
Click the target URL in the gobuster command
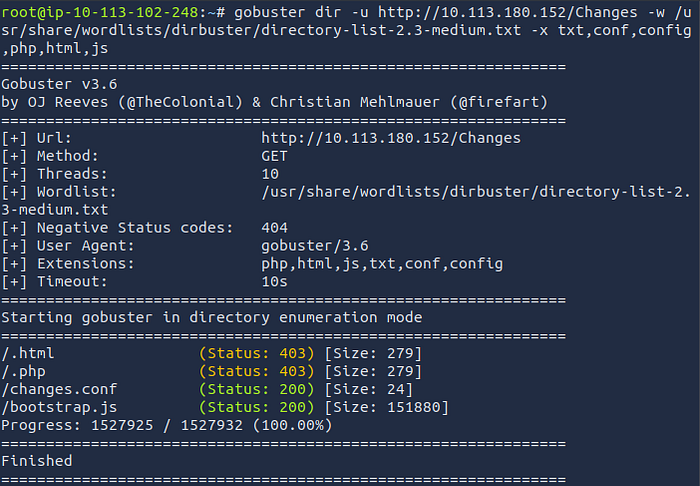[508, 12]
